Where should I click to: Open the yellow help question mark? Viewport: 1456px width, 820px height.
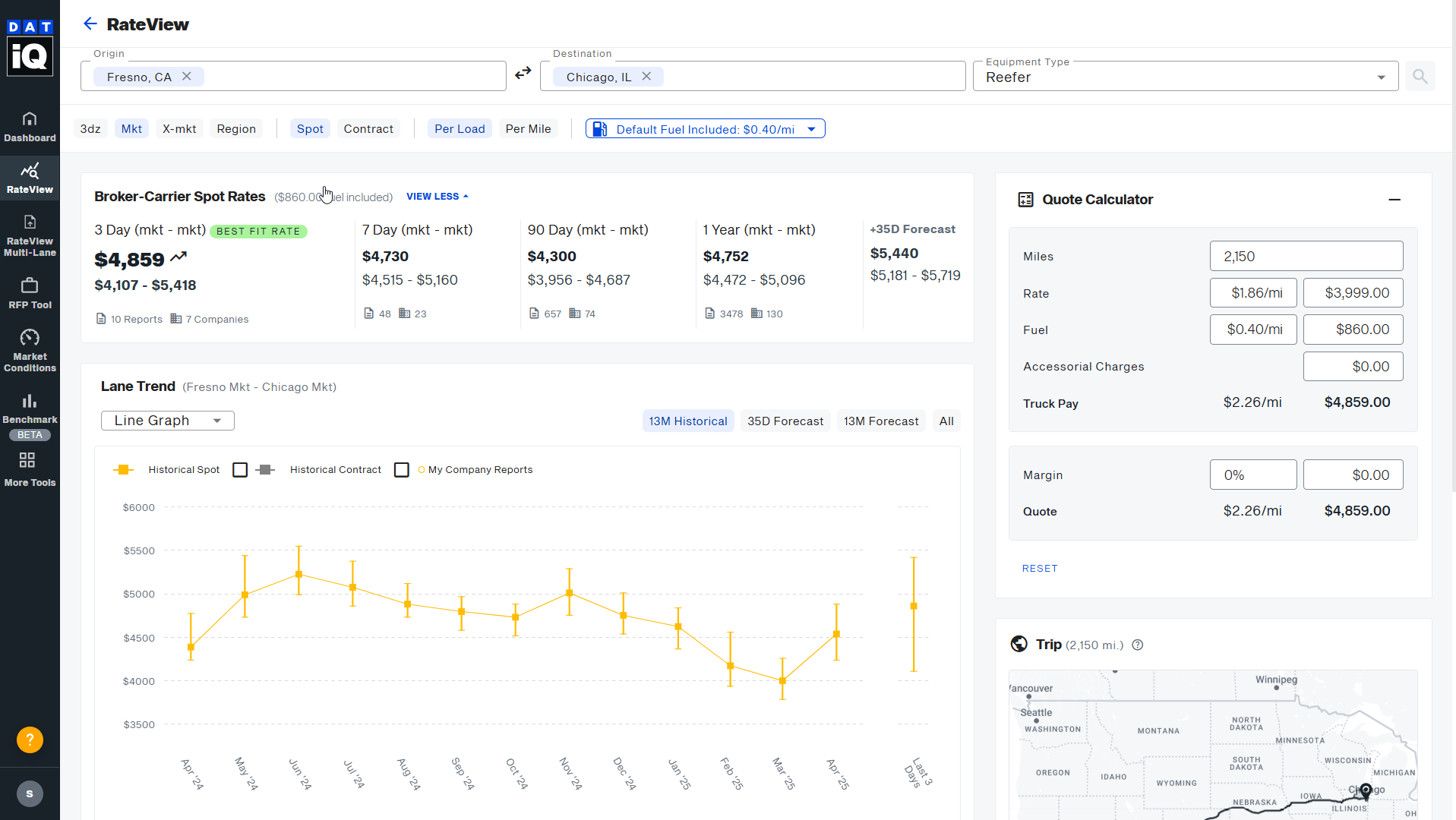pos(30,740)
